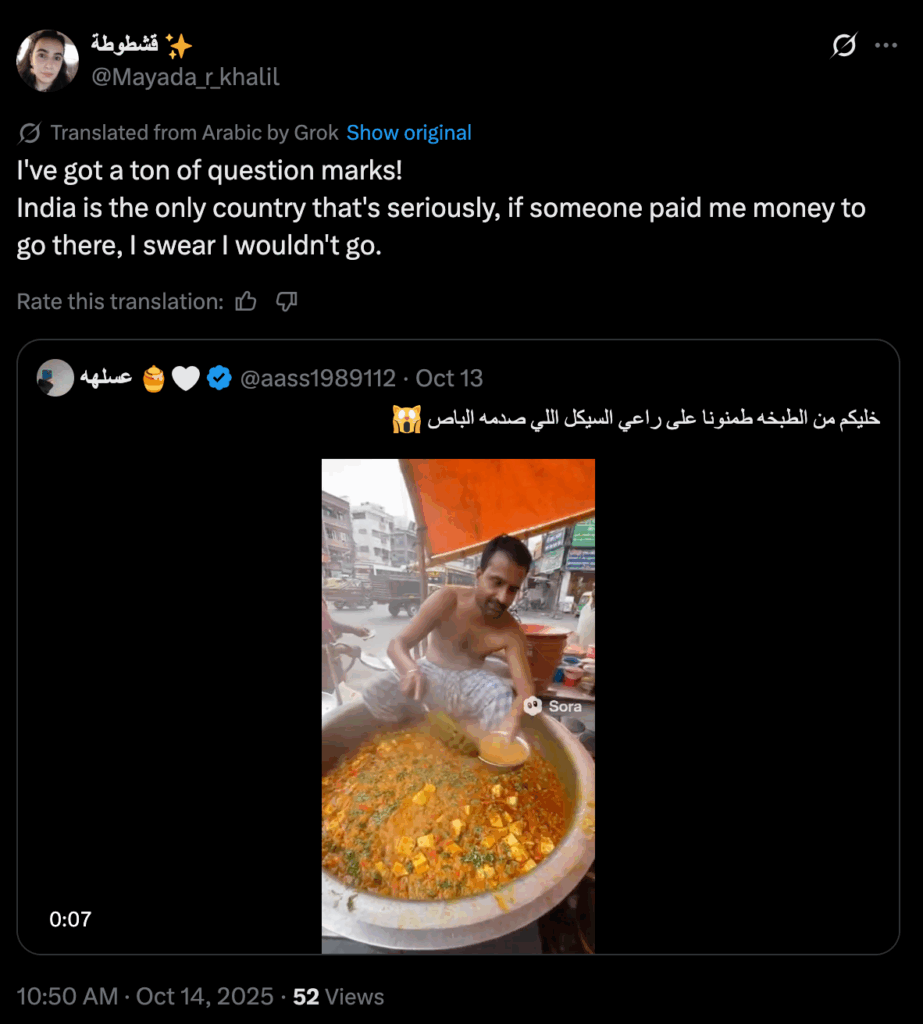The width and height of the screenshot is (923, 1024).
Task: Rate the translation with thumbs down
Action: [287, 301]
